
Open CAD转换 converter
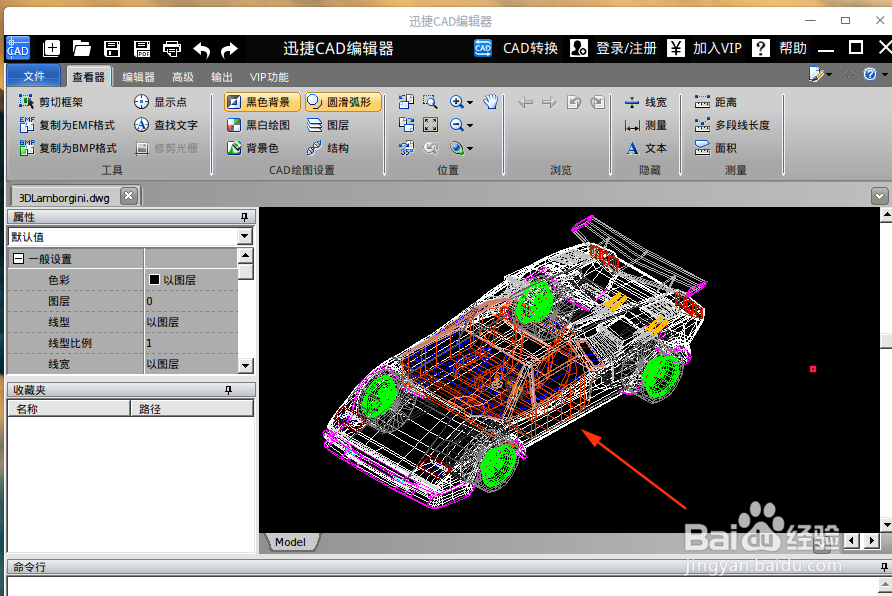[516, 48]
